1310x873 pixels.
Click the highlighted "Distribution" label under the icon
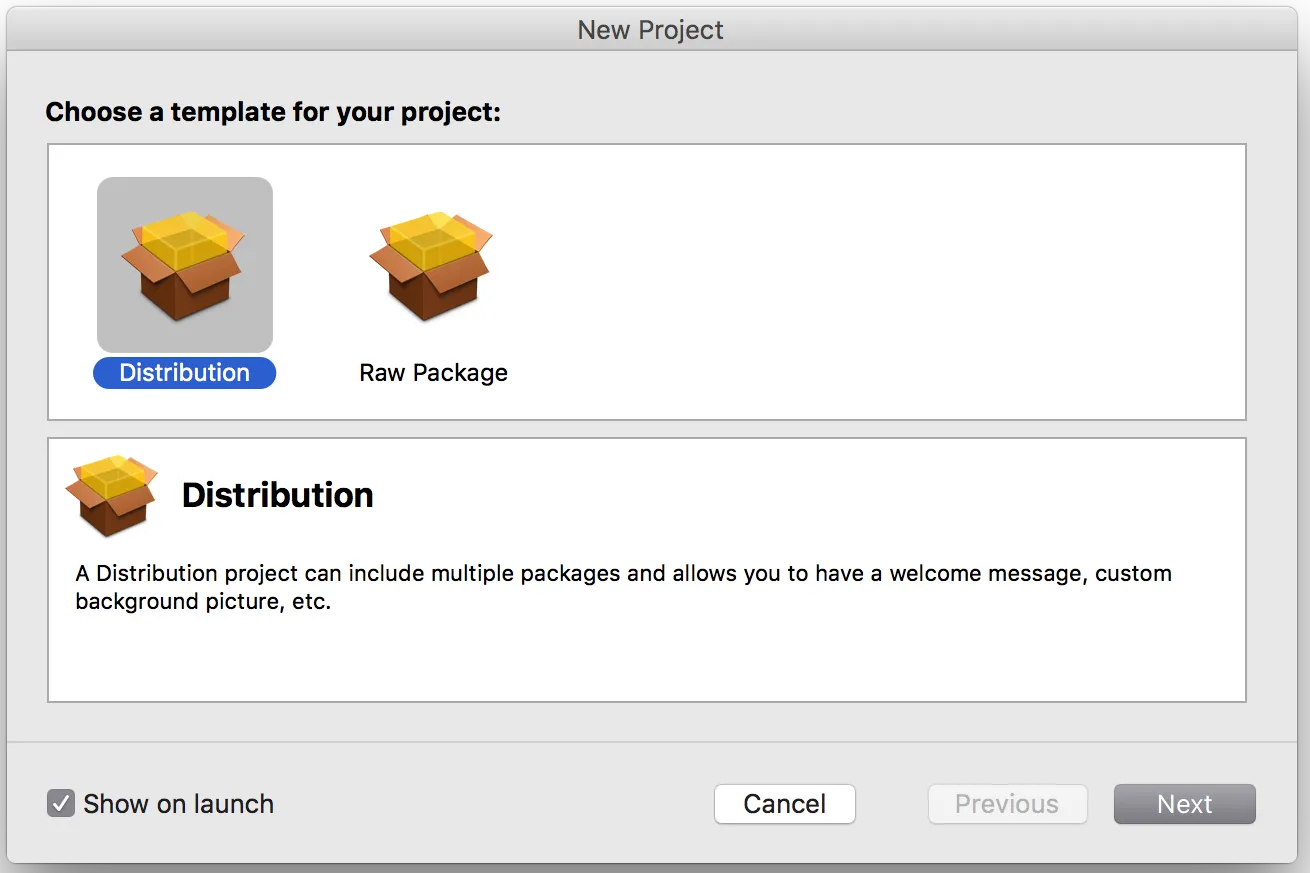click(184, 373)
